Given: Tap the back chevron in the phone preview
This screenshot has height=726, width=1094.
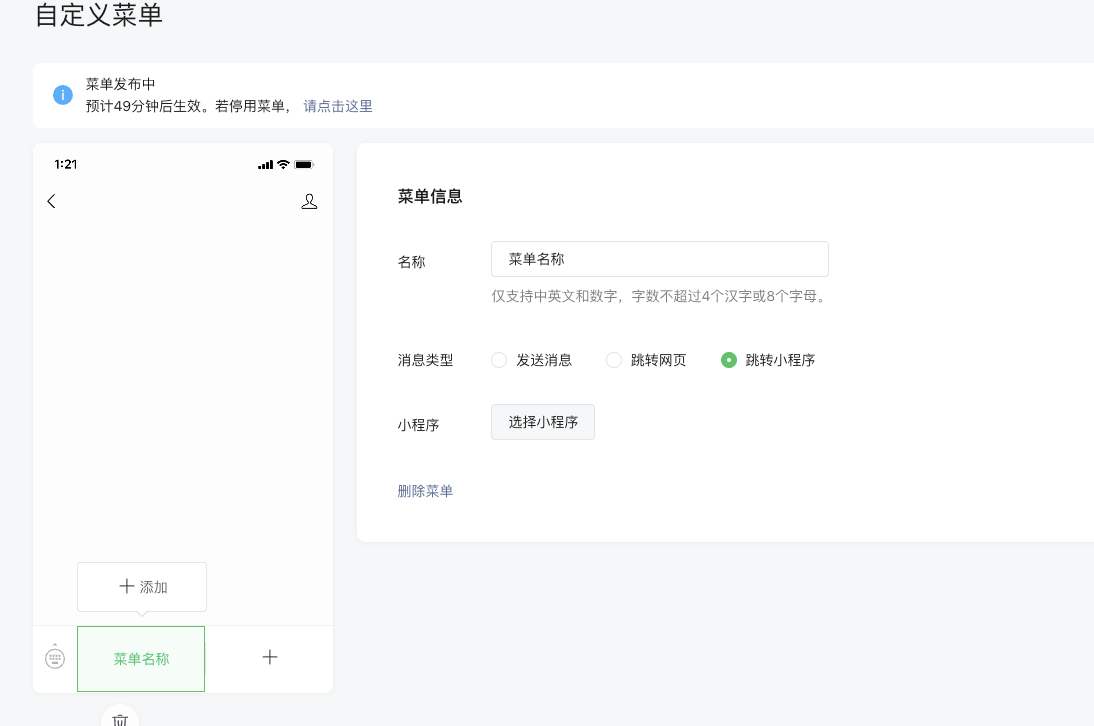Looking at the screenshot, I should point(52,201).
